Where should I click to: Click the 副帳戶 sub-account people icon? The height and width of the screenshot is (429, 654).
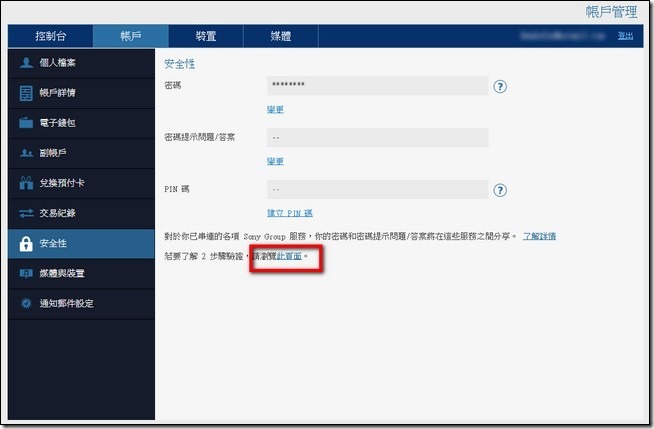26,153
